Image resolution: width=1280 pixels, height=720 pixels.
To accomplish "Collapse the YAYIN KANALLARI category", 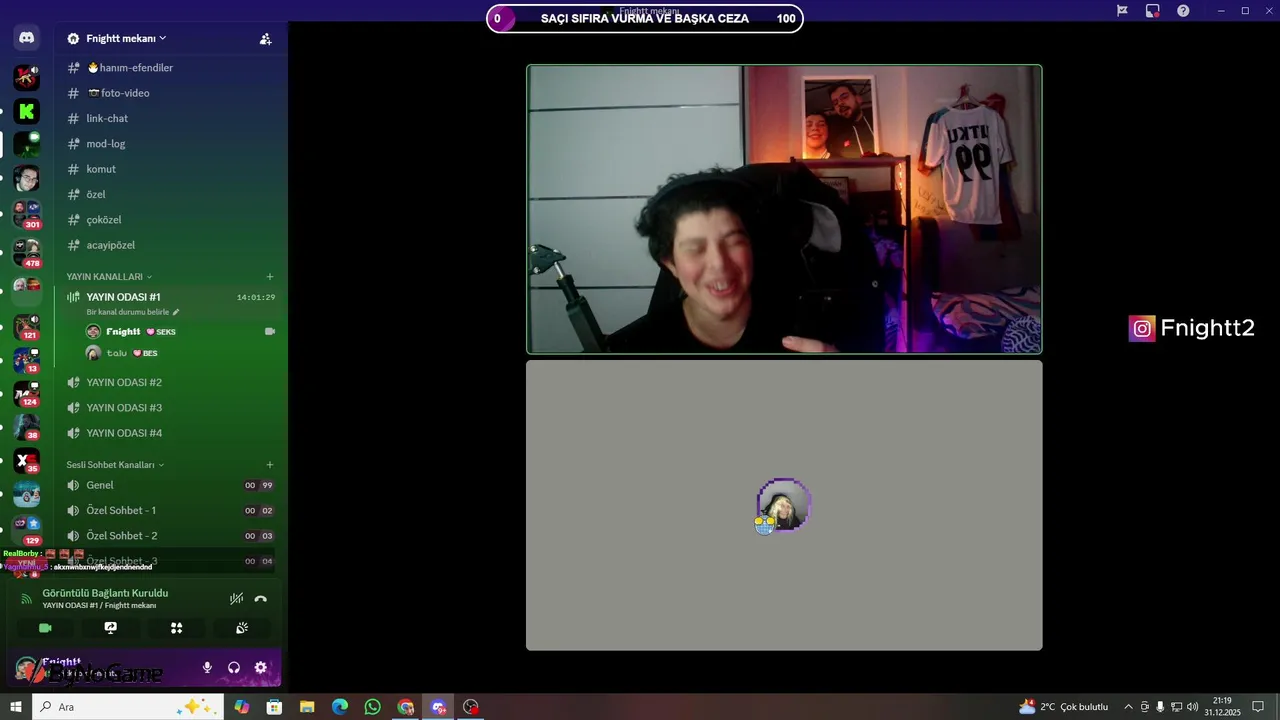I will tap(109, 276).
